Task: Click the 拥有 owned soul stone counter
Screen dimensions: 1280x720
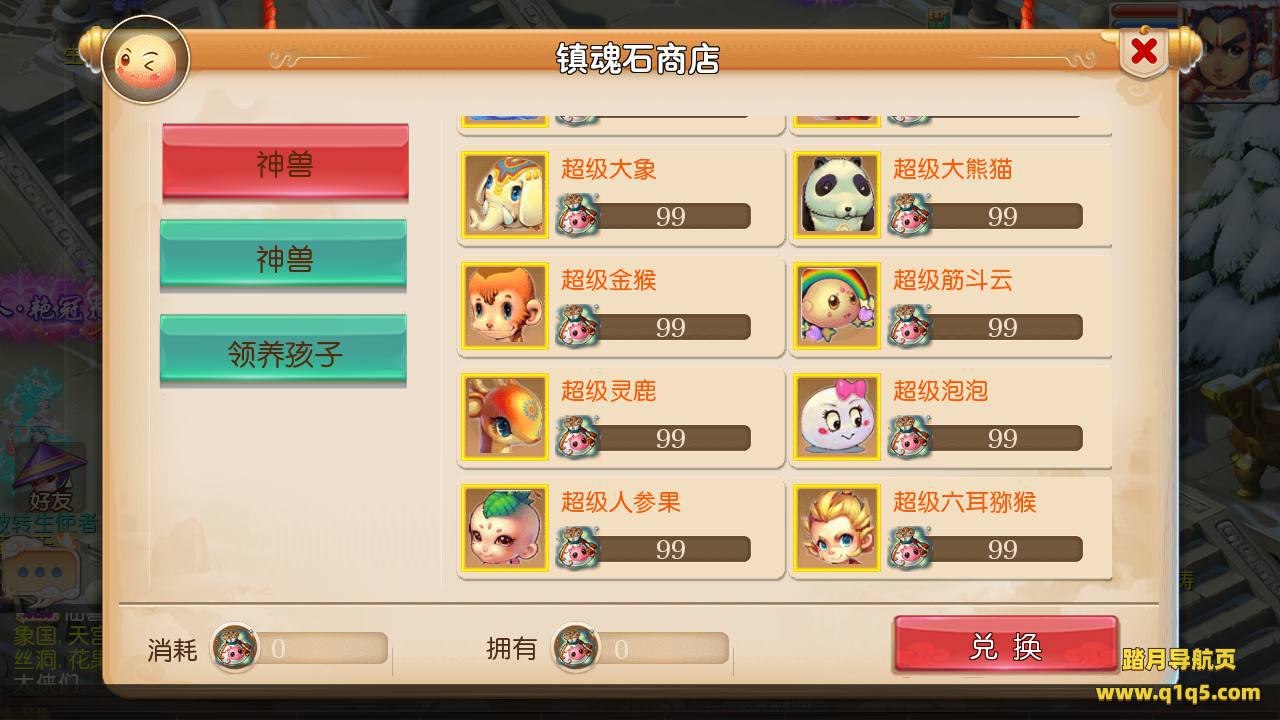Action: [640, 648]
